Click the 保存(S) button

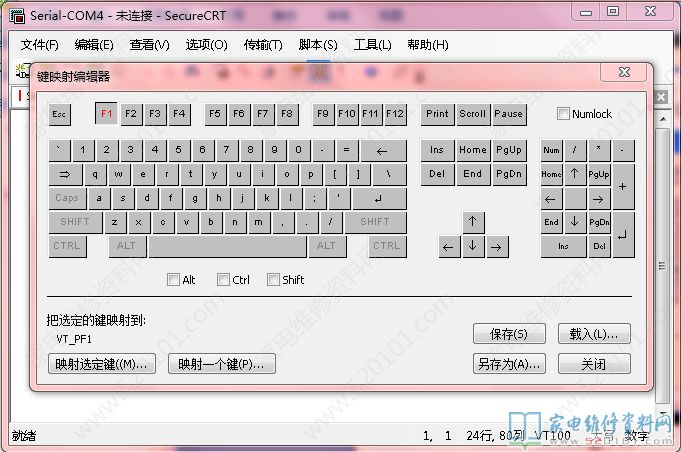pos(509,333)
